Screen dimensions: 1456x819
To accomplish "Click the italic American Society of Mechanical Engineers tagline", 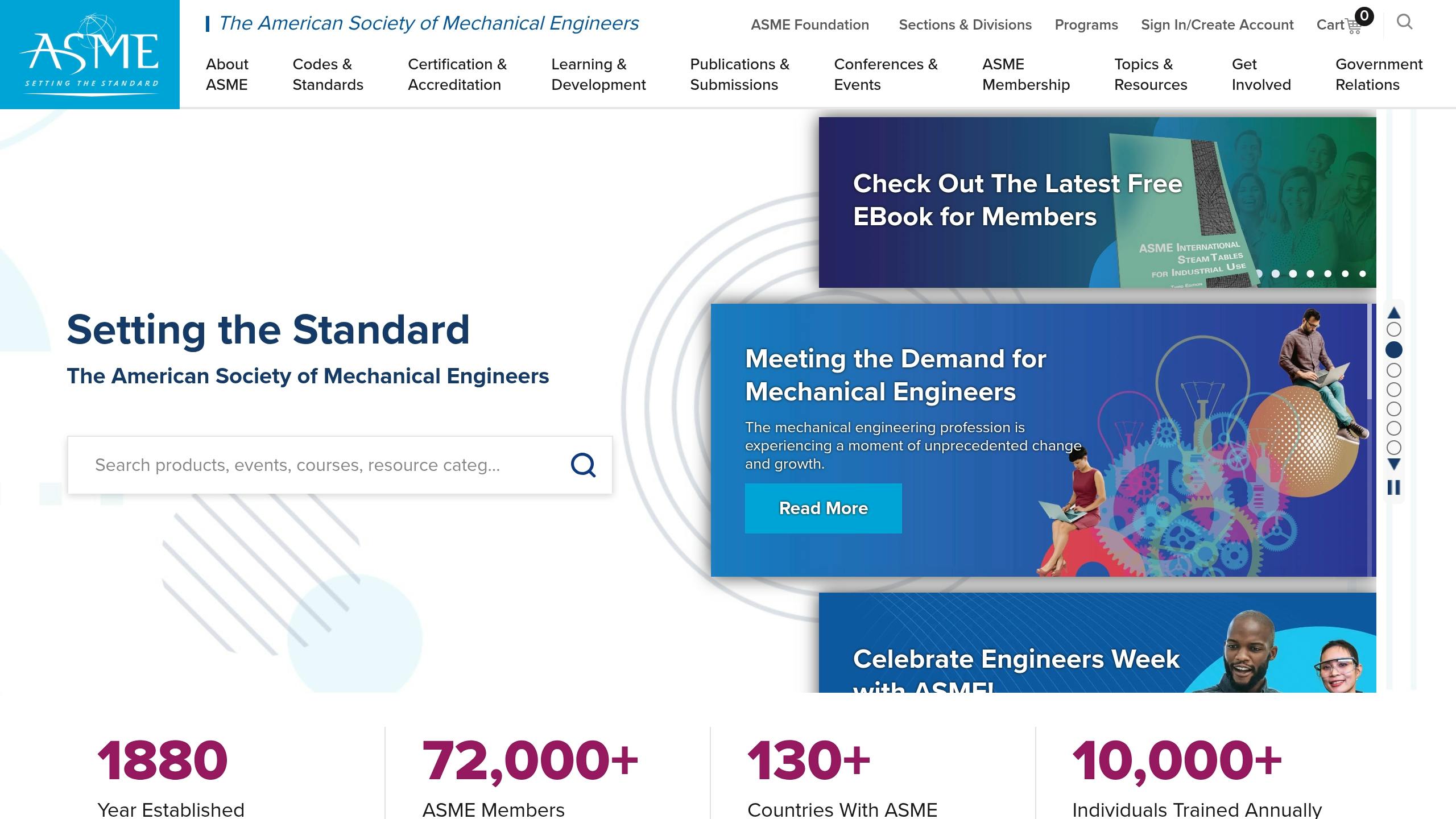I will click(x=429, y=23).
